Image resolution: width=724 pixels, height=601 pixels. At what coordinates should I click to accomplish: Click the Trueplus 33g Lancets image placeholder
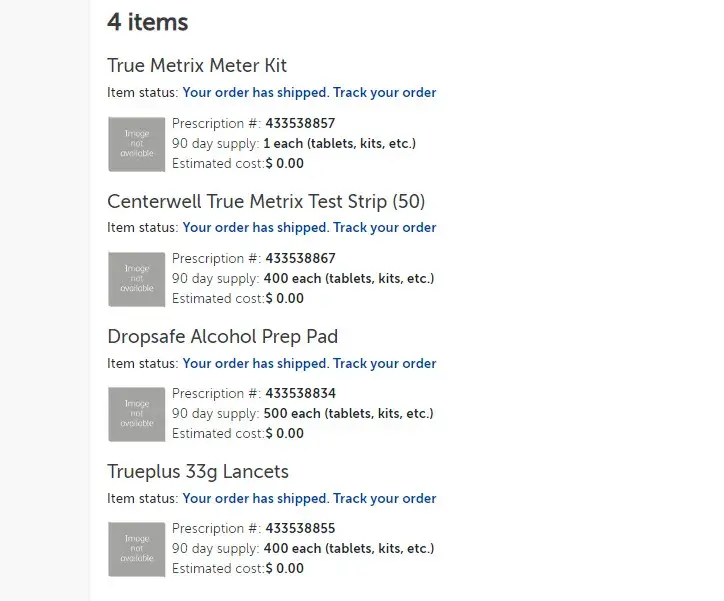click(137, 549)
